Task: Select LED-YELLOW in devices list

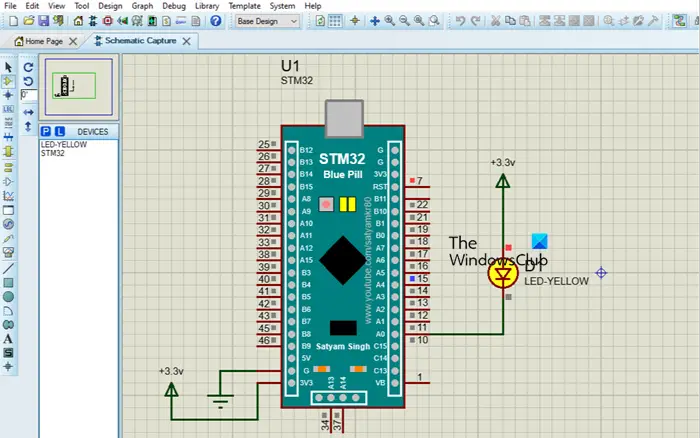Action: pos(64,145)
